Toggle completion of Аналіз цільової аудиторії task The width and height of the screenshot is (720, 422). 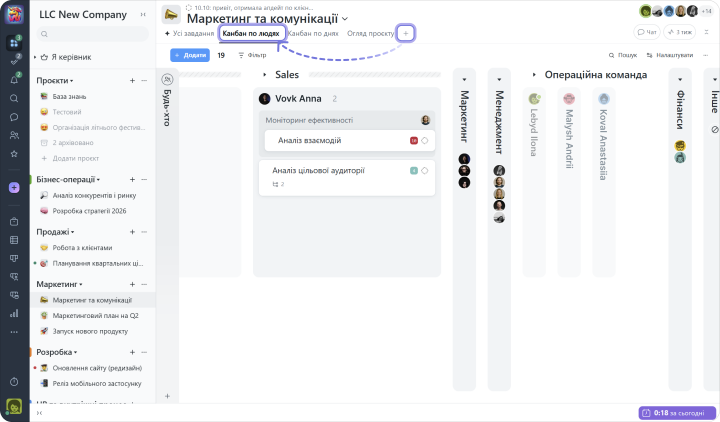click(425, 171)
